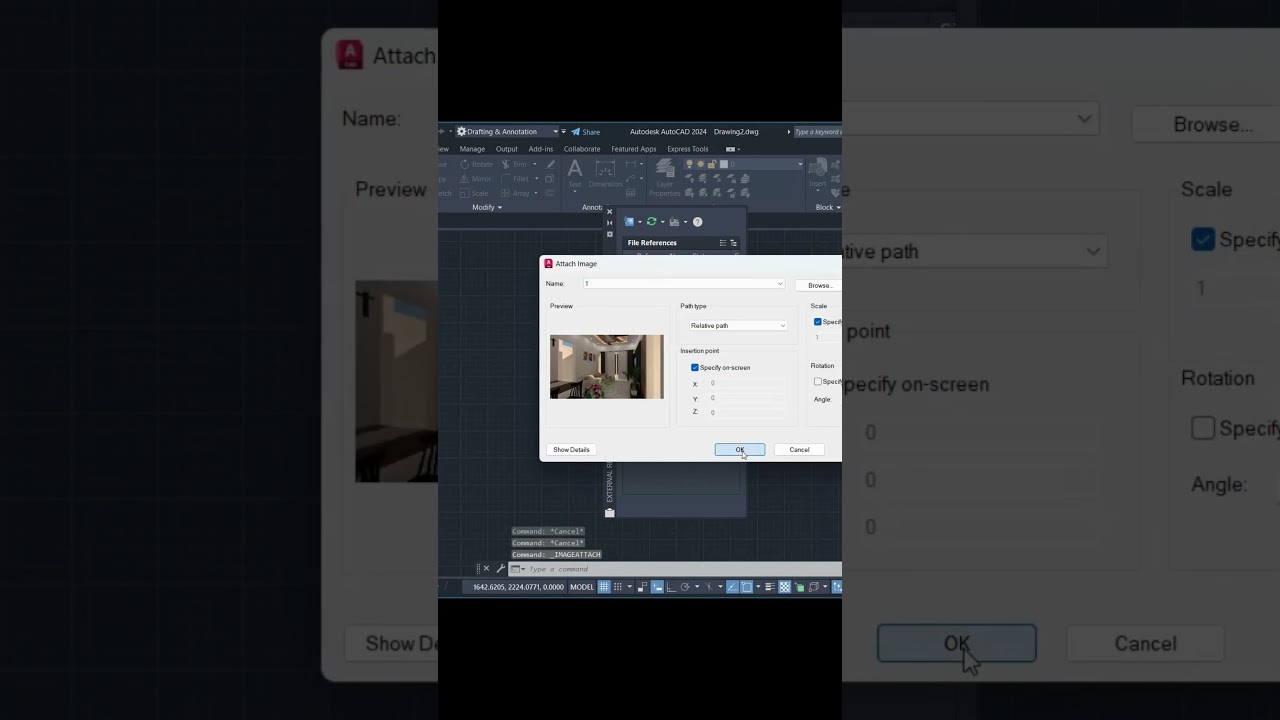
Task: Select the Fillet tool
Action: 517,179
